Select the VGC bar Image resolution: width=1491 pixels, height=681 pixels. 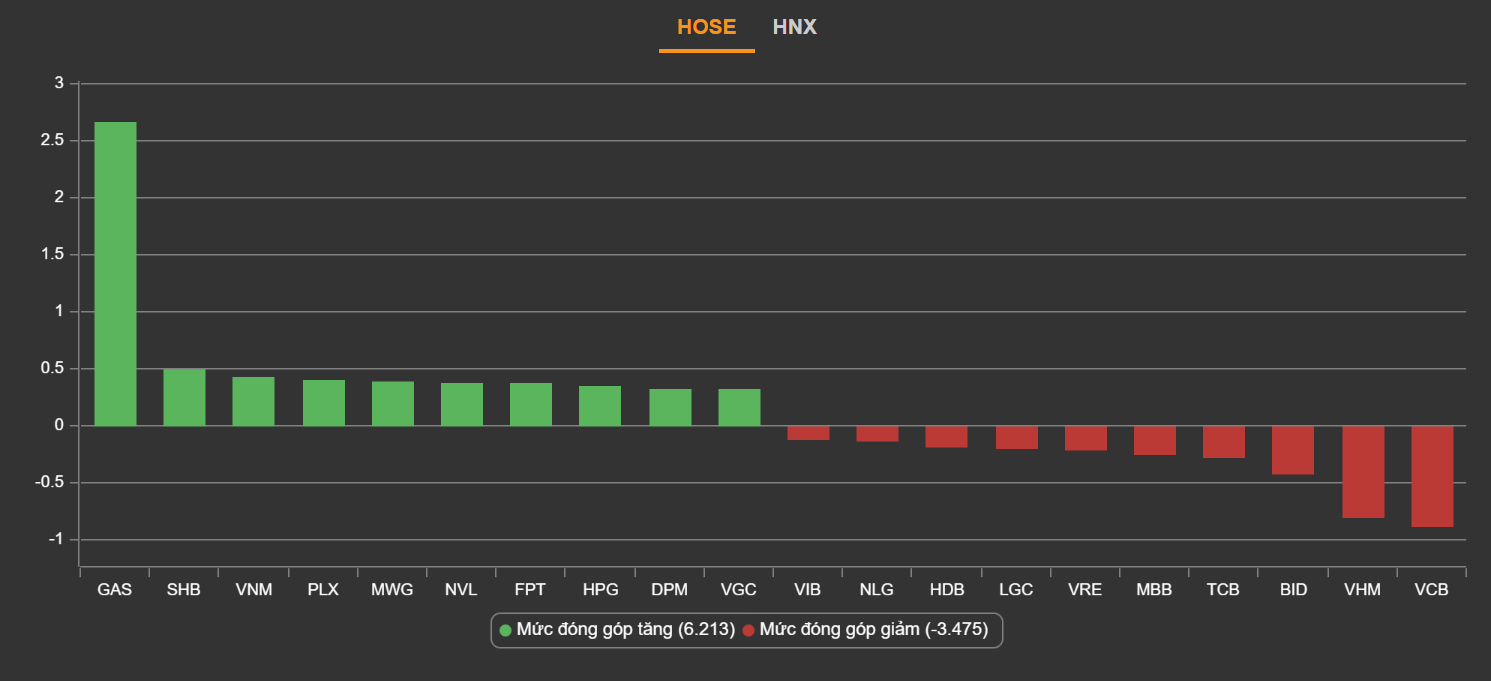point(739,408)
